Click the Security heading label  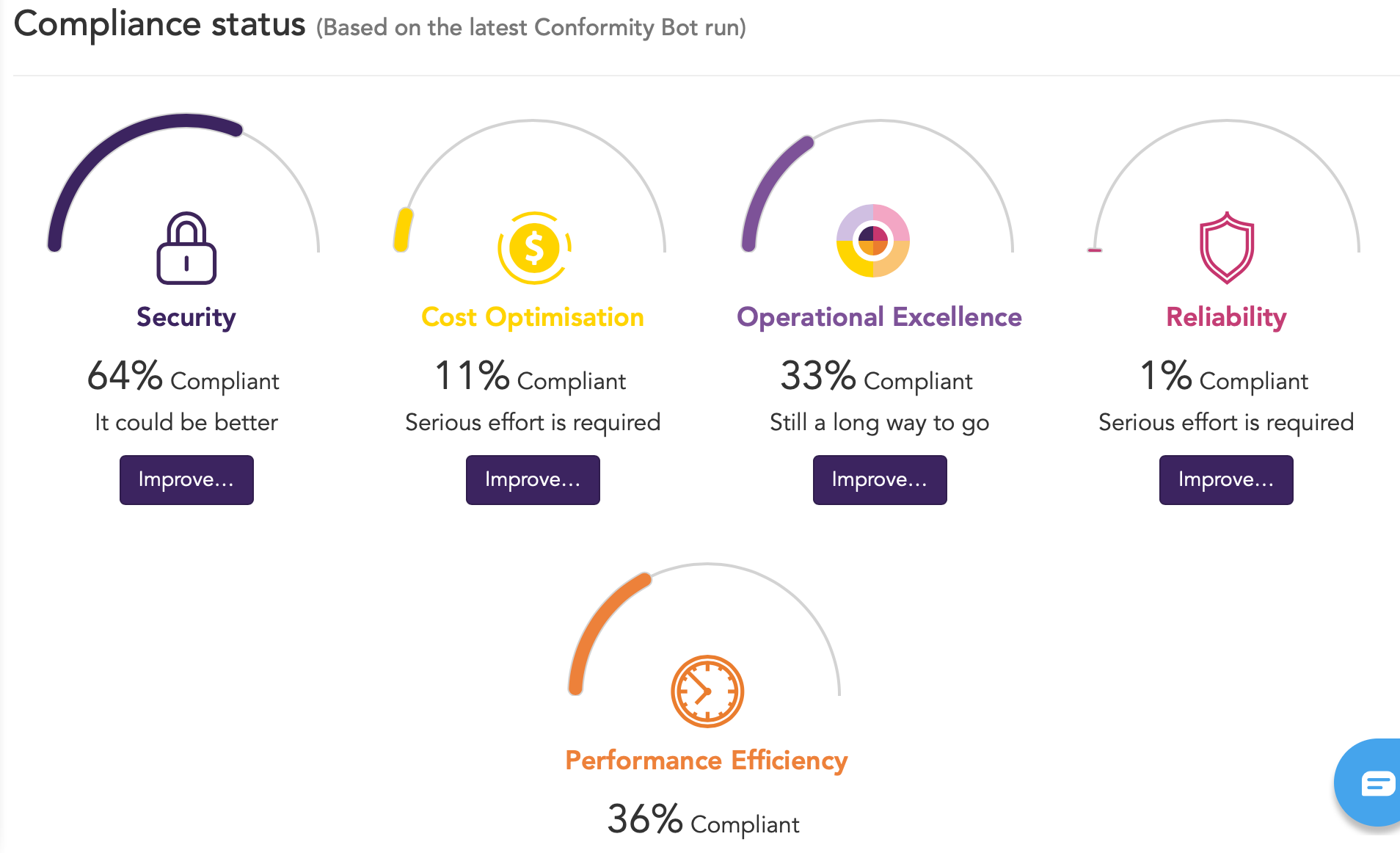(186, 317)
